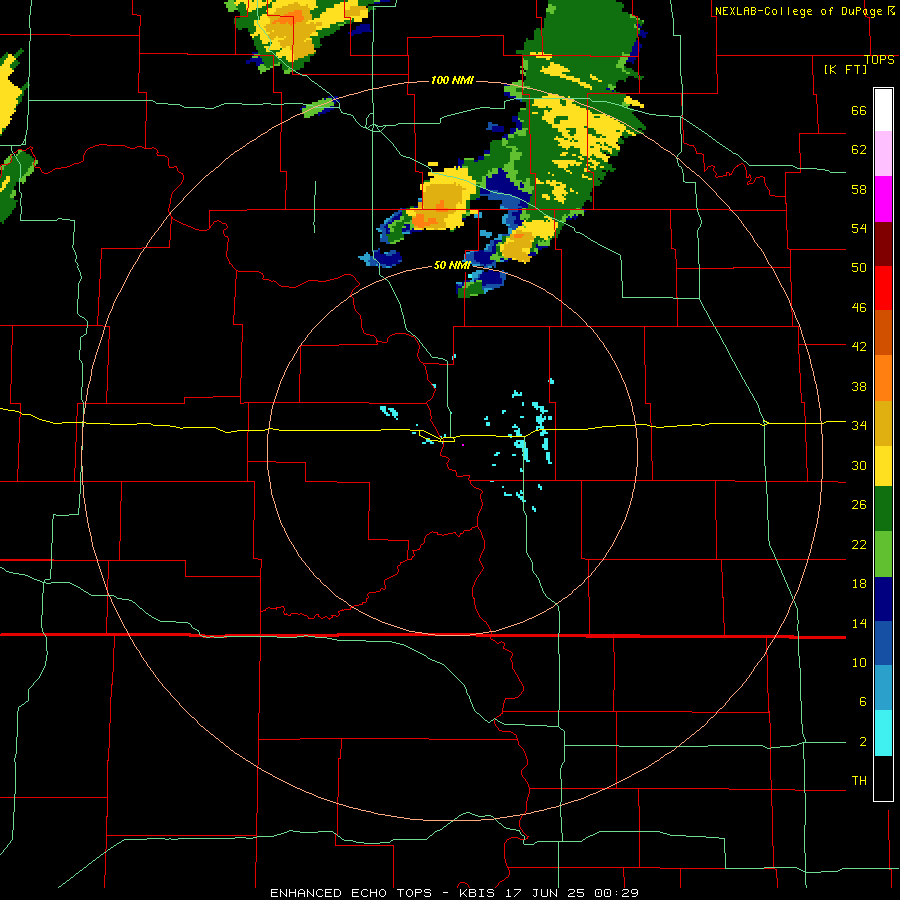
Task: Click the light green 26 kft swatch
Action: (883, 554)
